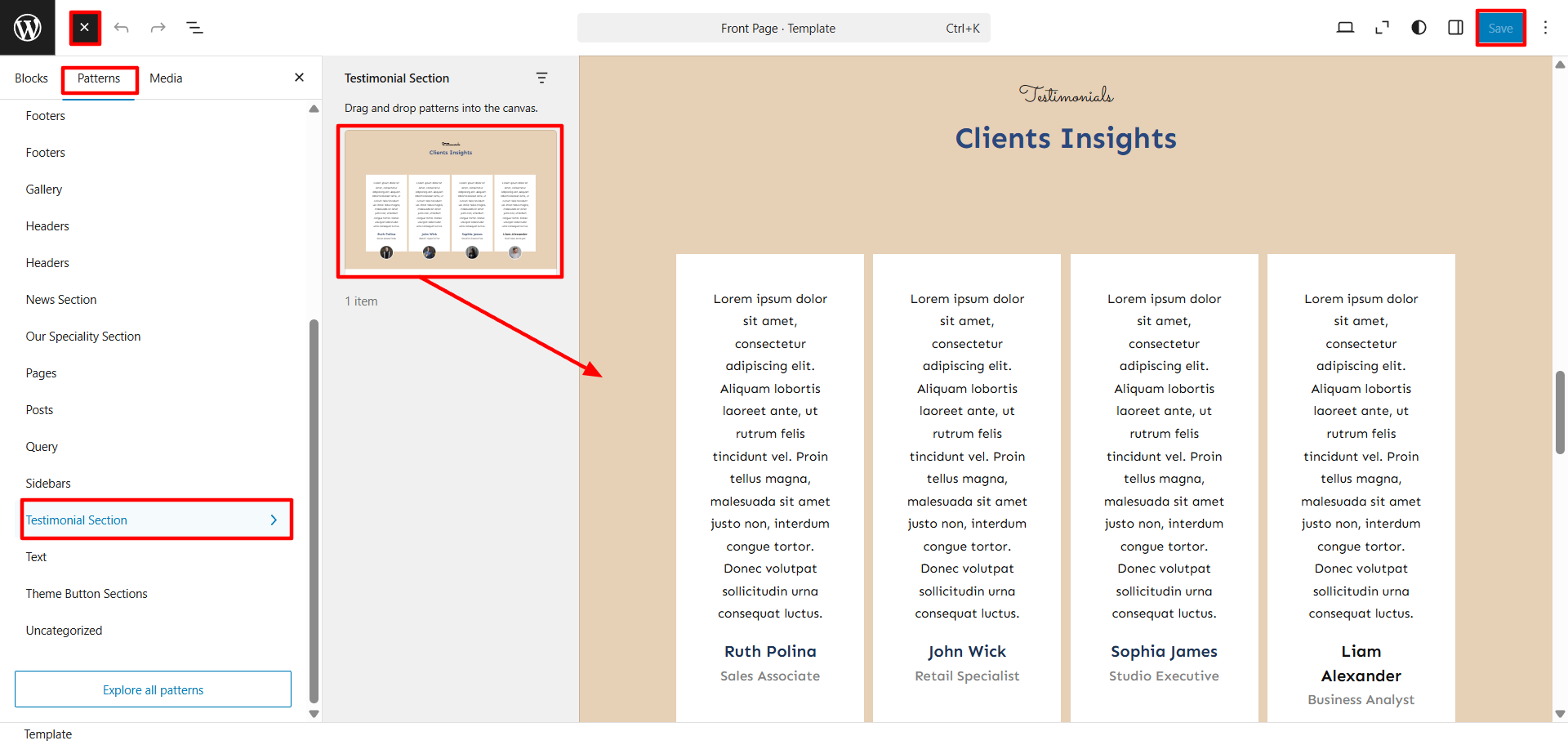Open the Options three-dot menu
The width and height of the screenshot is (1568, 745).
[x=1545, y=28]
